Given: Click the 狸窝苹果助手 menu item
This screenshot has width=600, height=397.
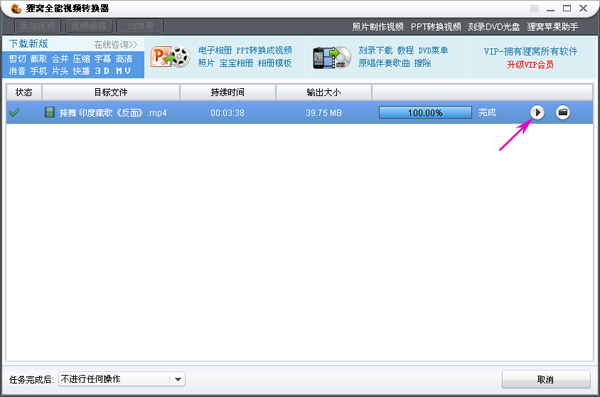Looking at the screenshot, I should click(x=553, y=27).
